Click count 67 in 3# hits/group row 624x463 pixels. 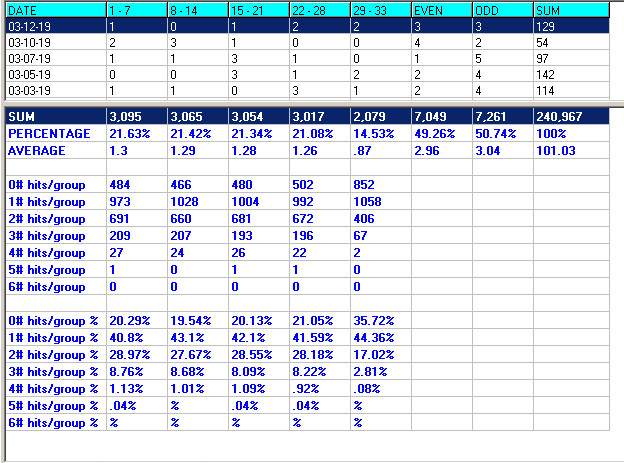click(360, 236)
